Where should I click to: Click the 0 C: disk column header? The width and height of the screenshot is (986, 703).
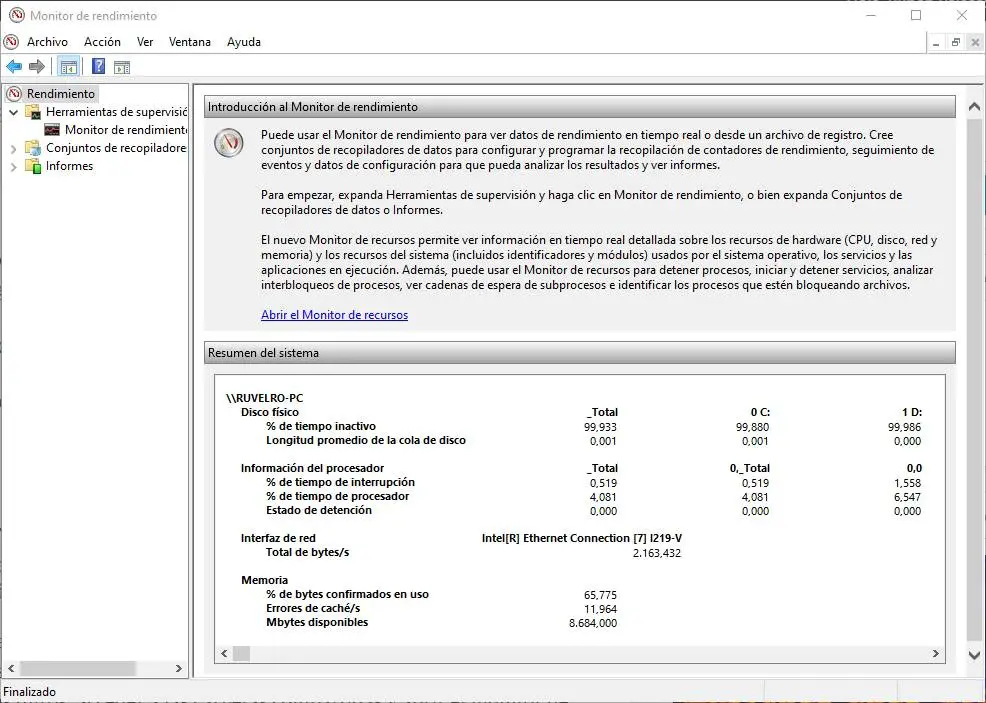pyautogui.click(x=760, y=412)
